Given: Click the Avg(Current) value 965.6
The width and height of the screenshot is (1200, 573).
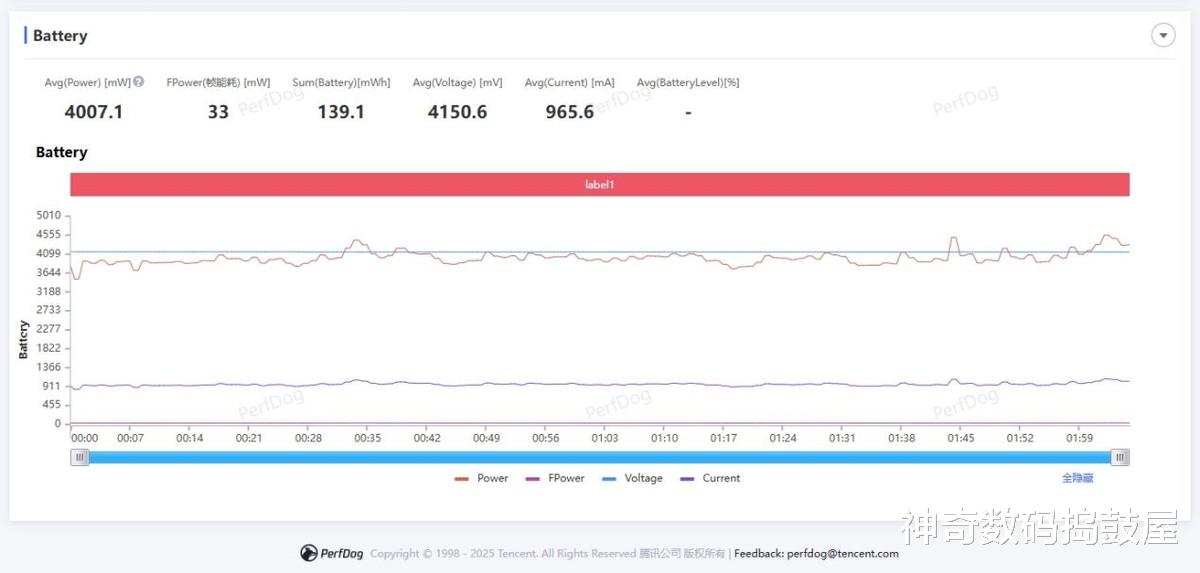Looking at the screenshot, I should (x=570, y=112).
